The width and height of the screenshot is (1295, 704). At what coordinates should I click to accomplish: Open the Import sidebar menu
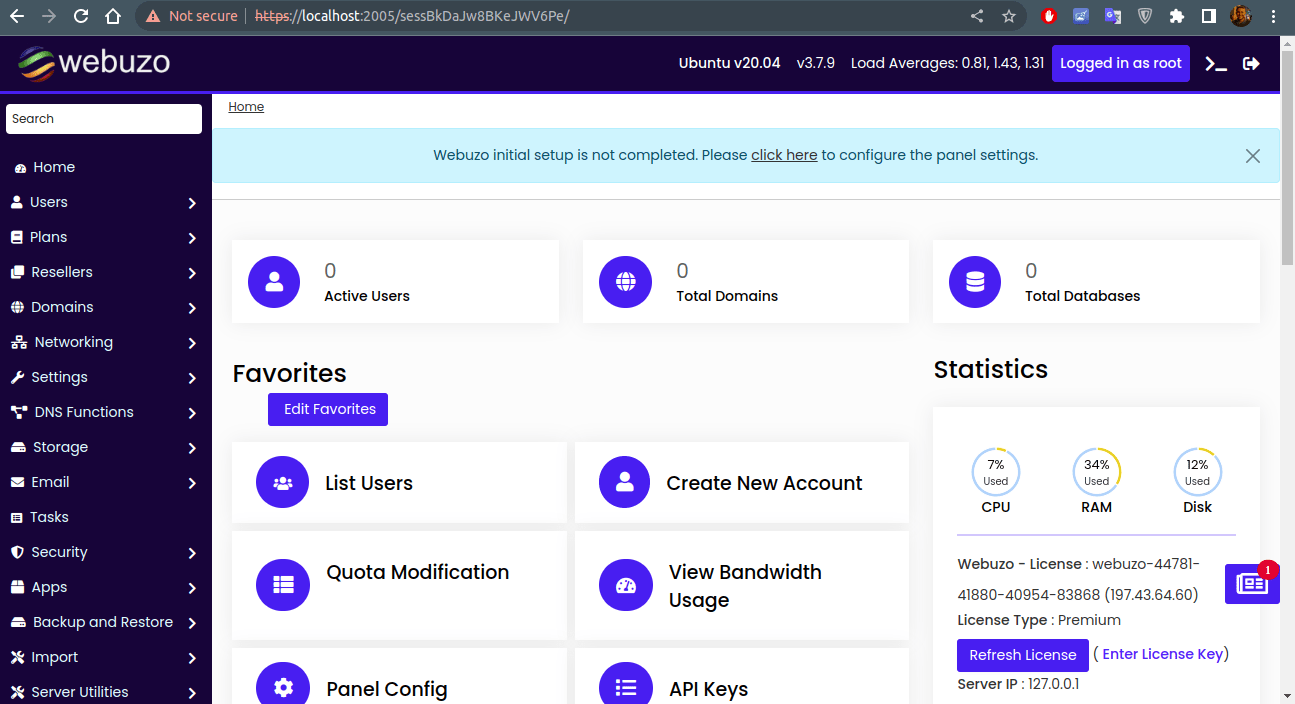(105, 657)
